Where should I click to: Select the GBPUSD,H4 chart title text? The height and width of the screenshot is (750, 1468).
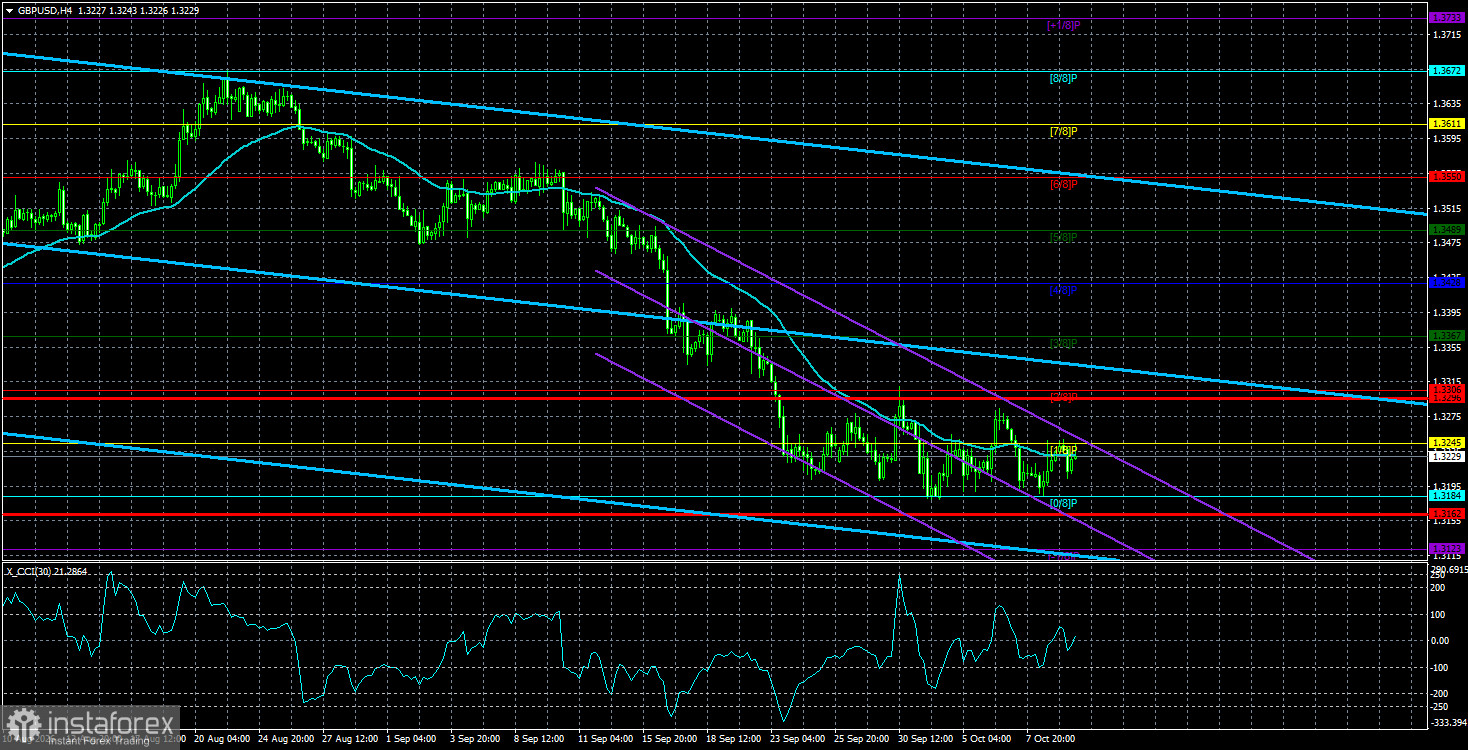point(45,10)
